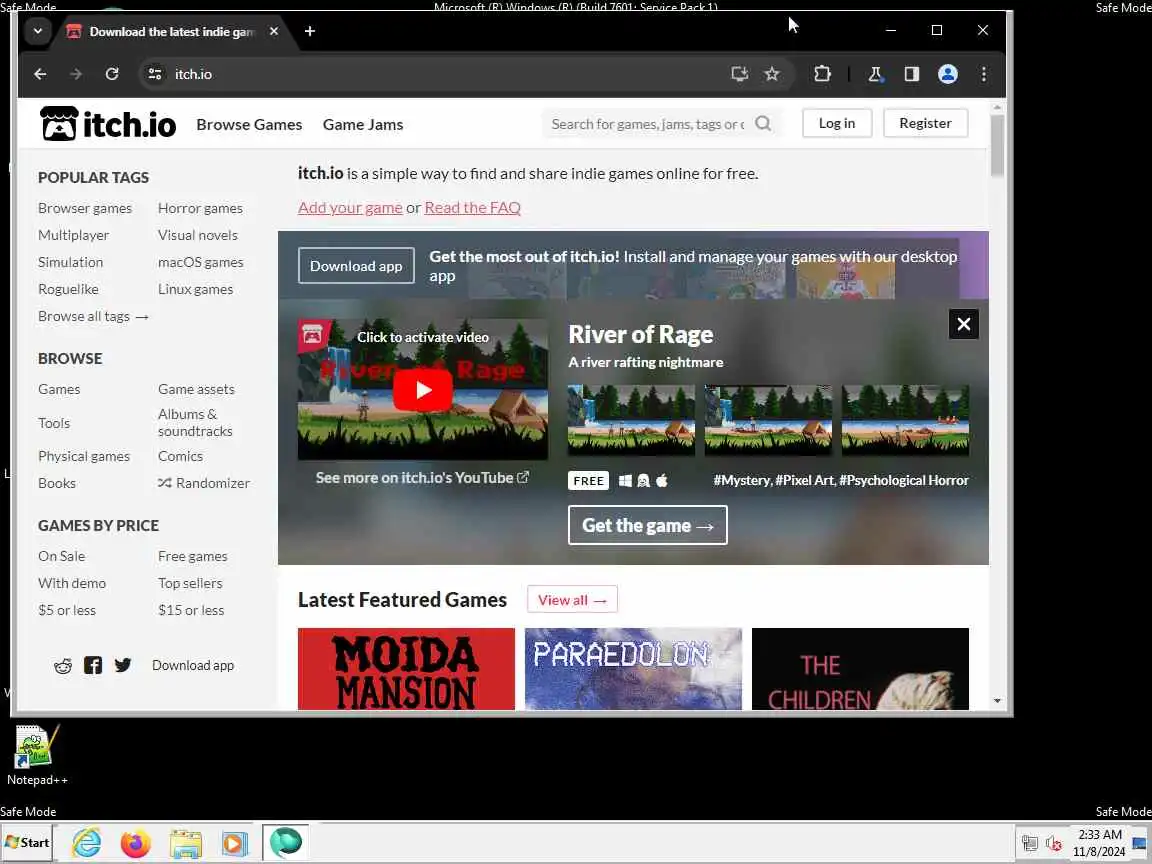Go back with the browser back arrow
Viewport: 1152px width, 864px height.
pos(40,74)
